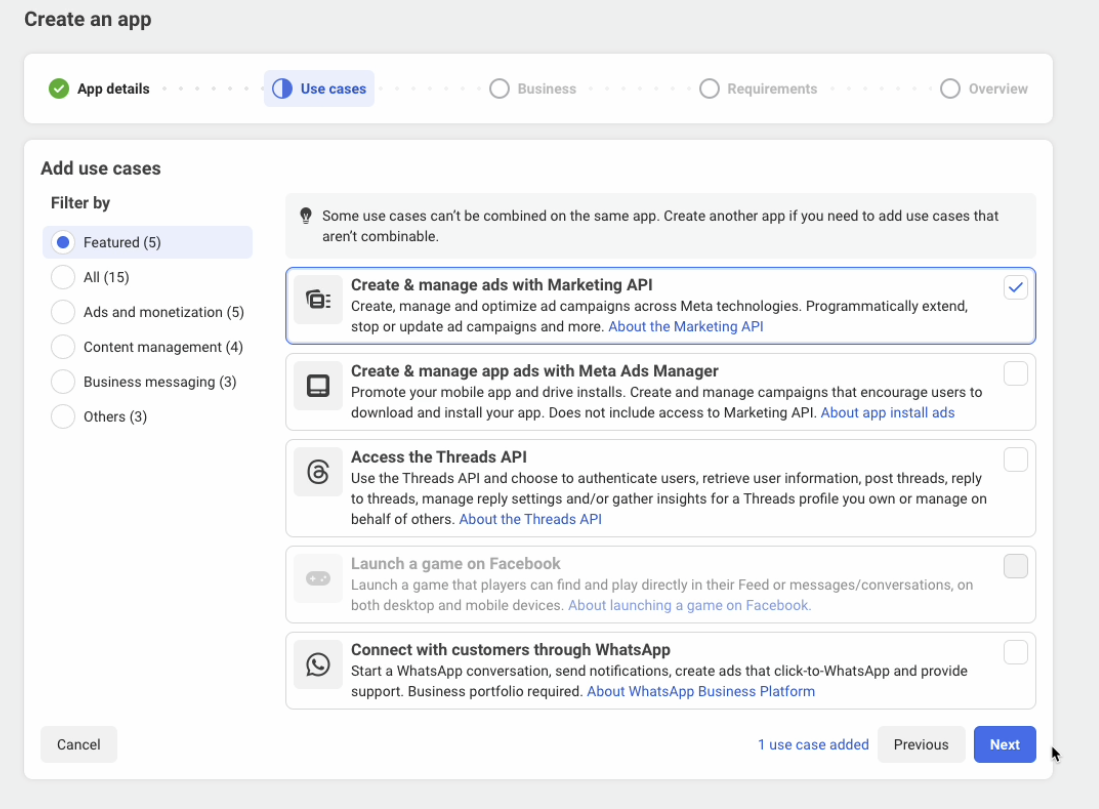The image size is (1099, 809).
Task: Select the Featured (5) filter
Action: pos(147,243)
